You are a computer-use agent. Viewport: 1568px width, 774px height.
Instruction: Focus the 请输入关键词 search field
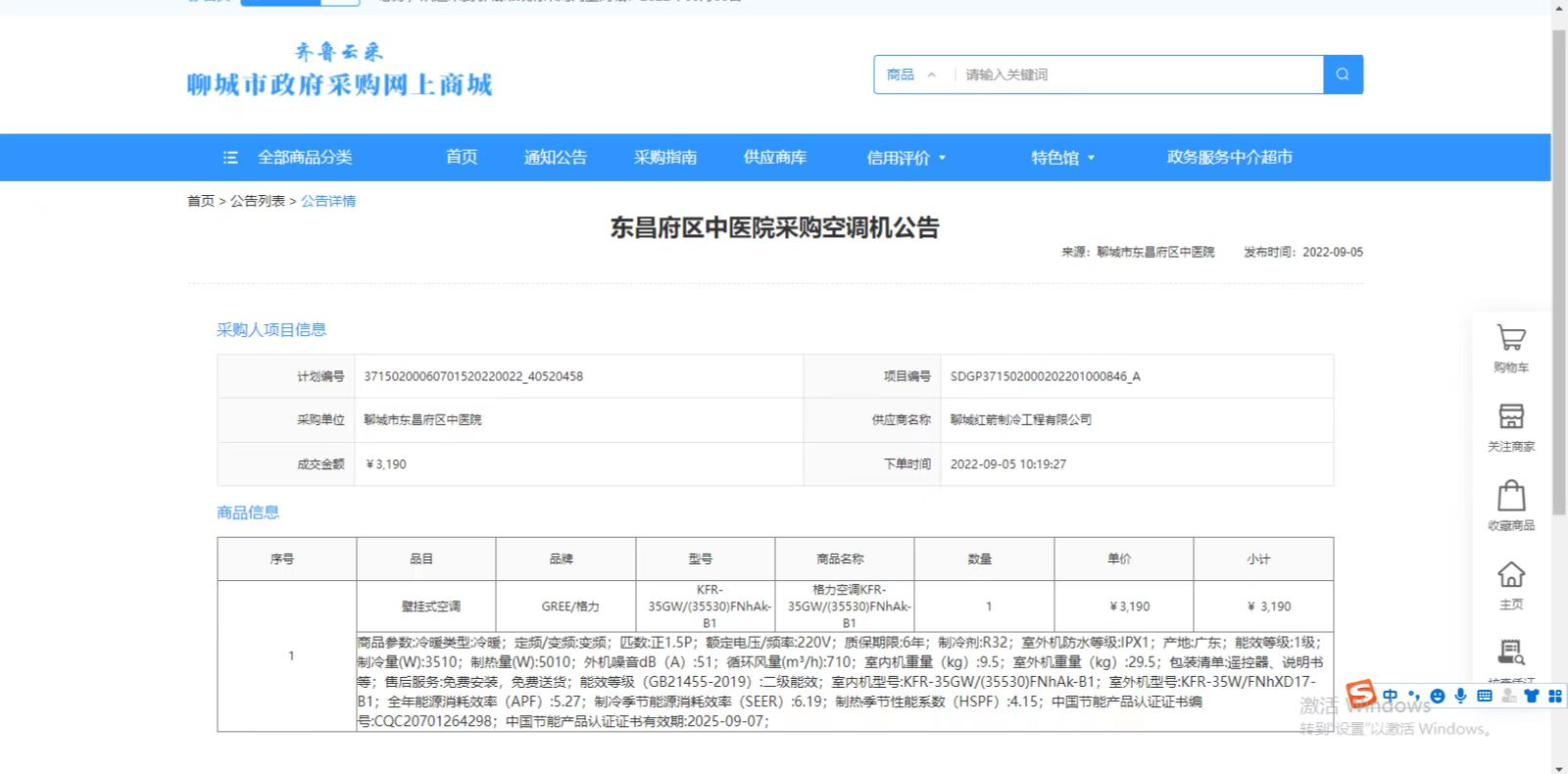click(1137, 74)
